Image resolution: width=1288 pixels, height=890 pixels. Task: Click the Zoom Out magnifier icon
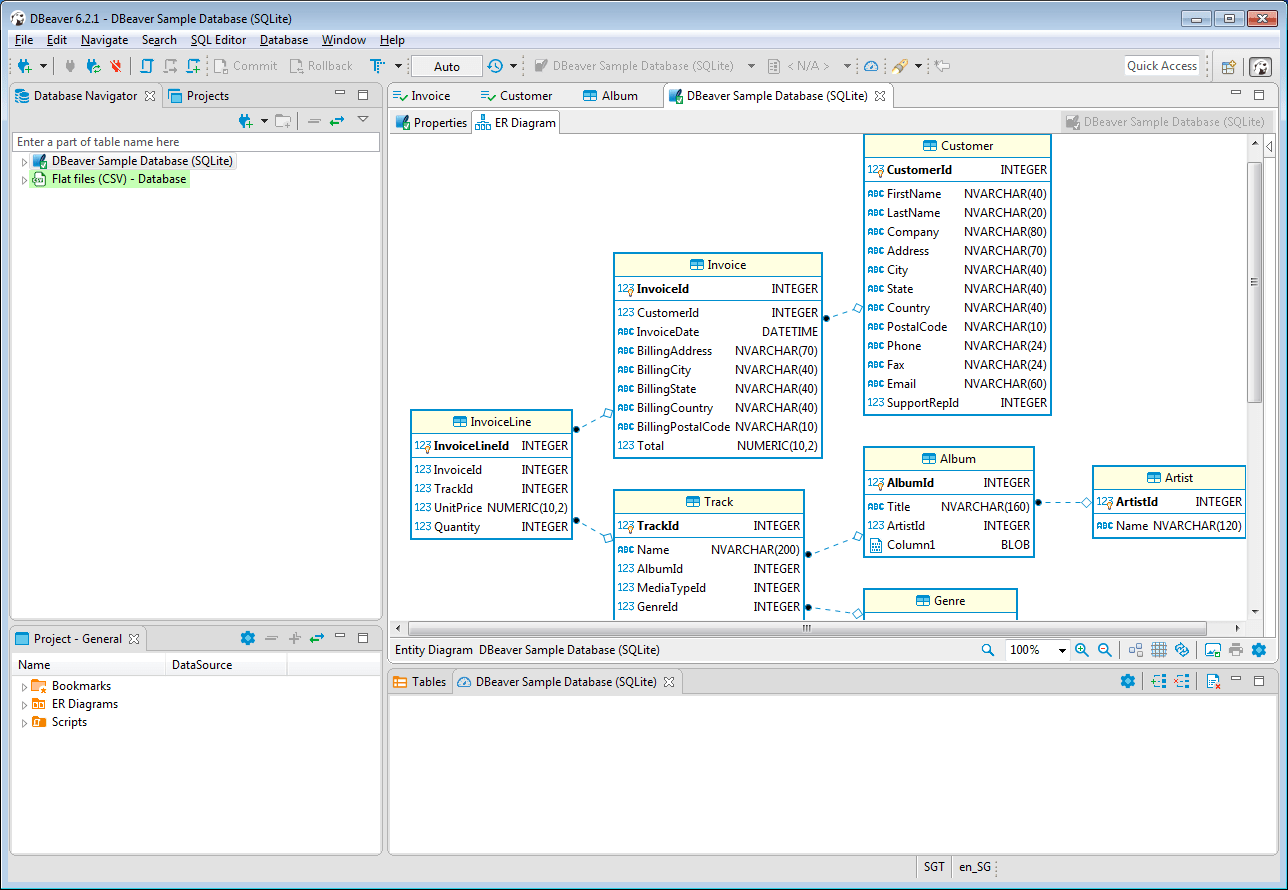pyautogui.click(x=1105, y=650)
